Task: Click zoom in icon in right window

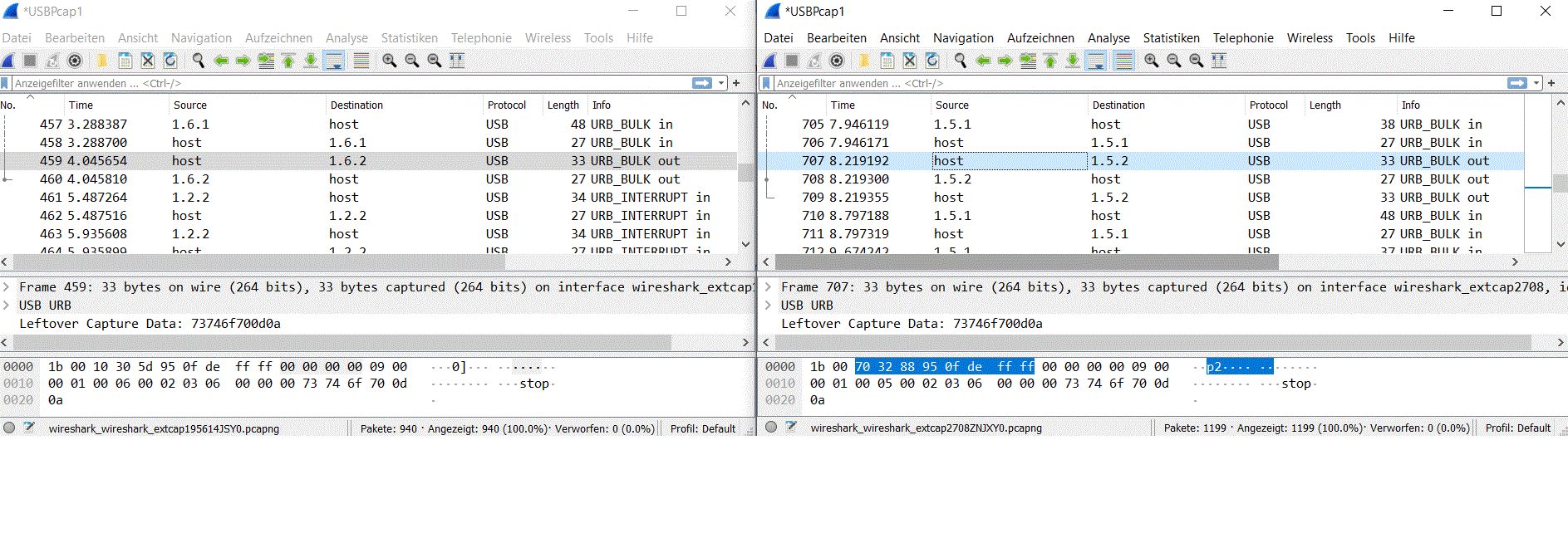Action: (x=1151, y=61)
